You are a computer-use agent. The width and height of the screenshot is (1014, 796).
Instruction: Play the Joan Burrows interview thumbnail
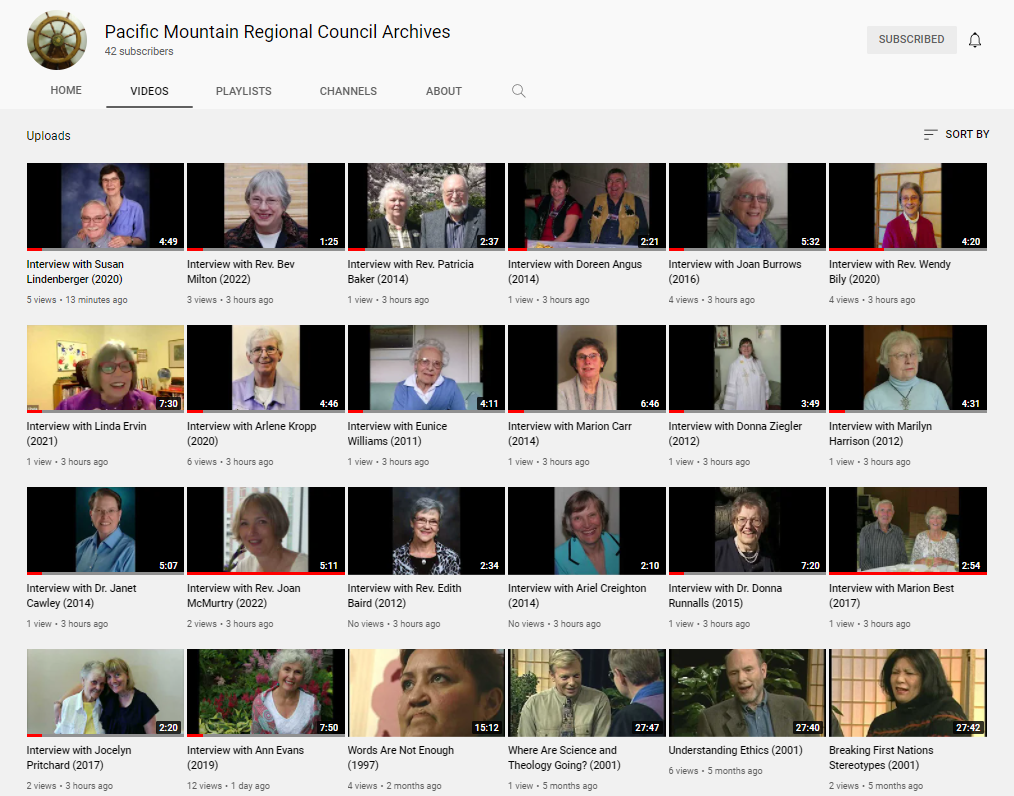tap(747, 206)
